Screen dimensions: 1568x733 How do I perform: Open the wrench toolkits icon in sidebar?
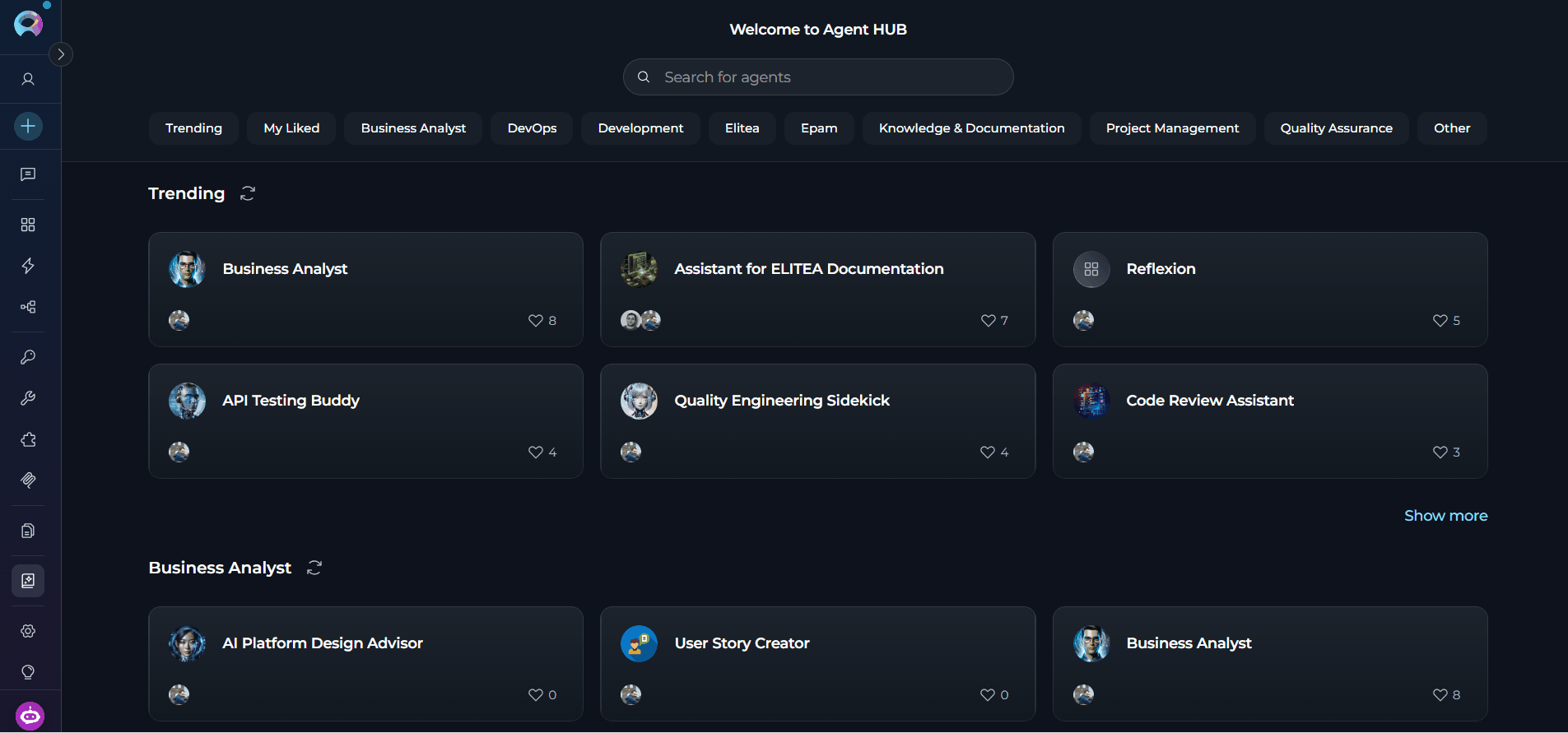[28, 398]
